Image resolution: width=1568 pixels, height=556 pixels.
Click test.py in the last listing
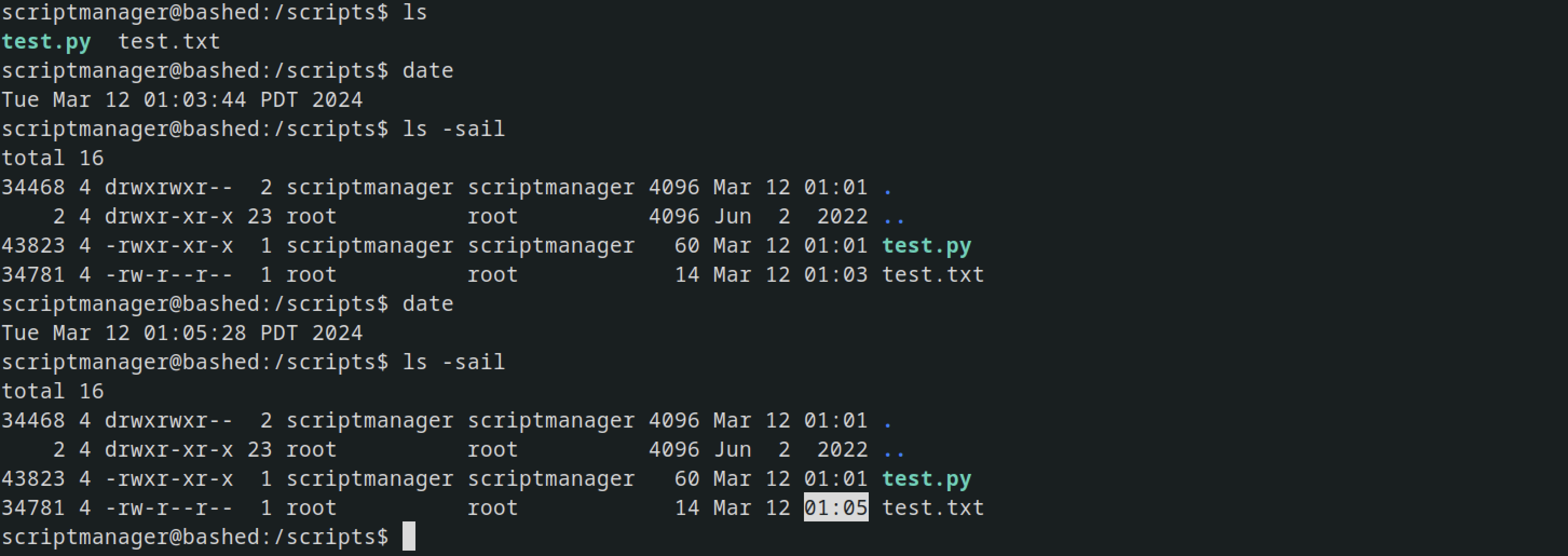click(926, 479)
